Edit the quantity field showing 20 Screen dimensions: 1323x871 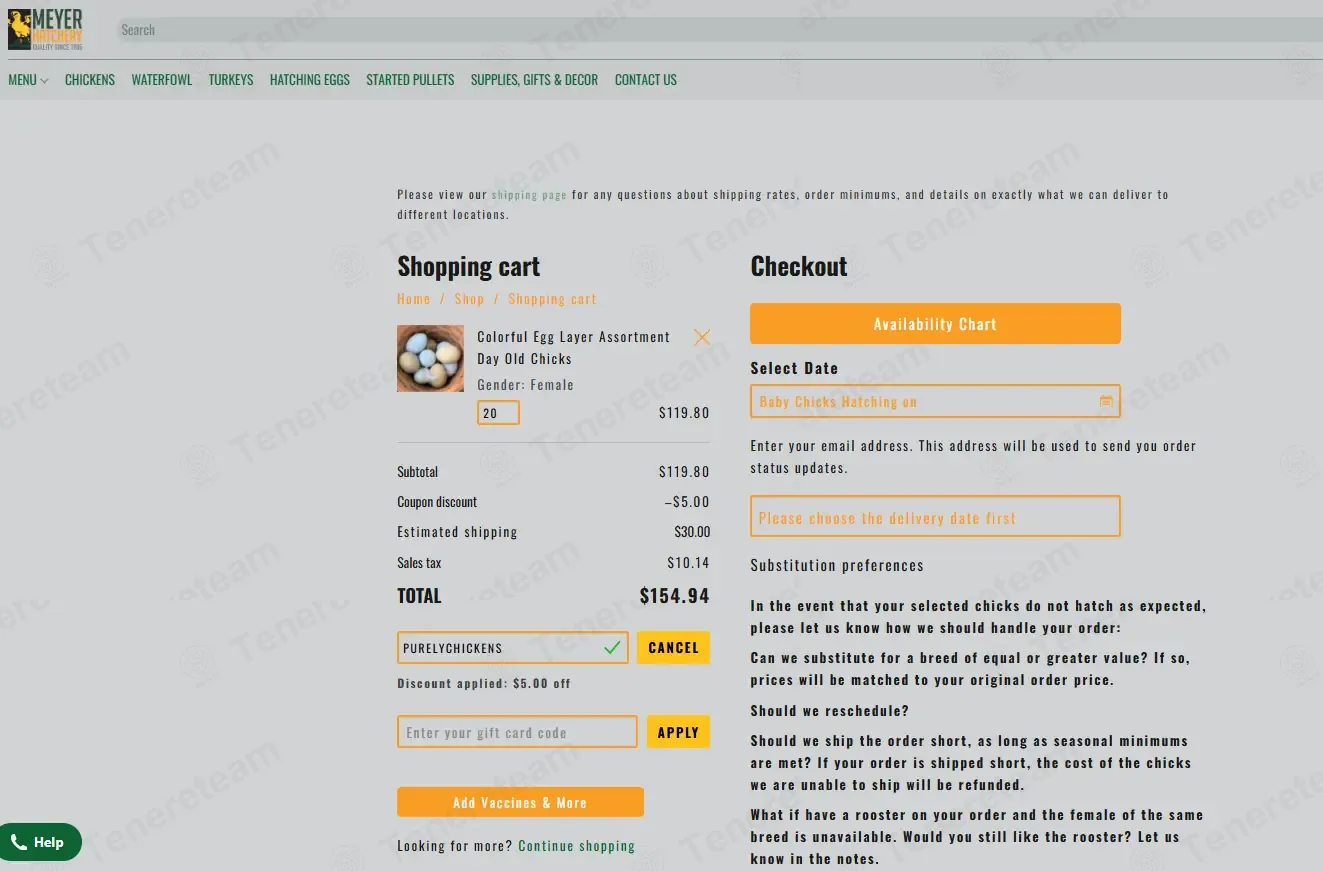pyautogui.click(x=498, y=413)
